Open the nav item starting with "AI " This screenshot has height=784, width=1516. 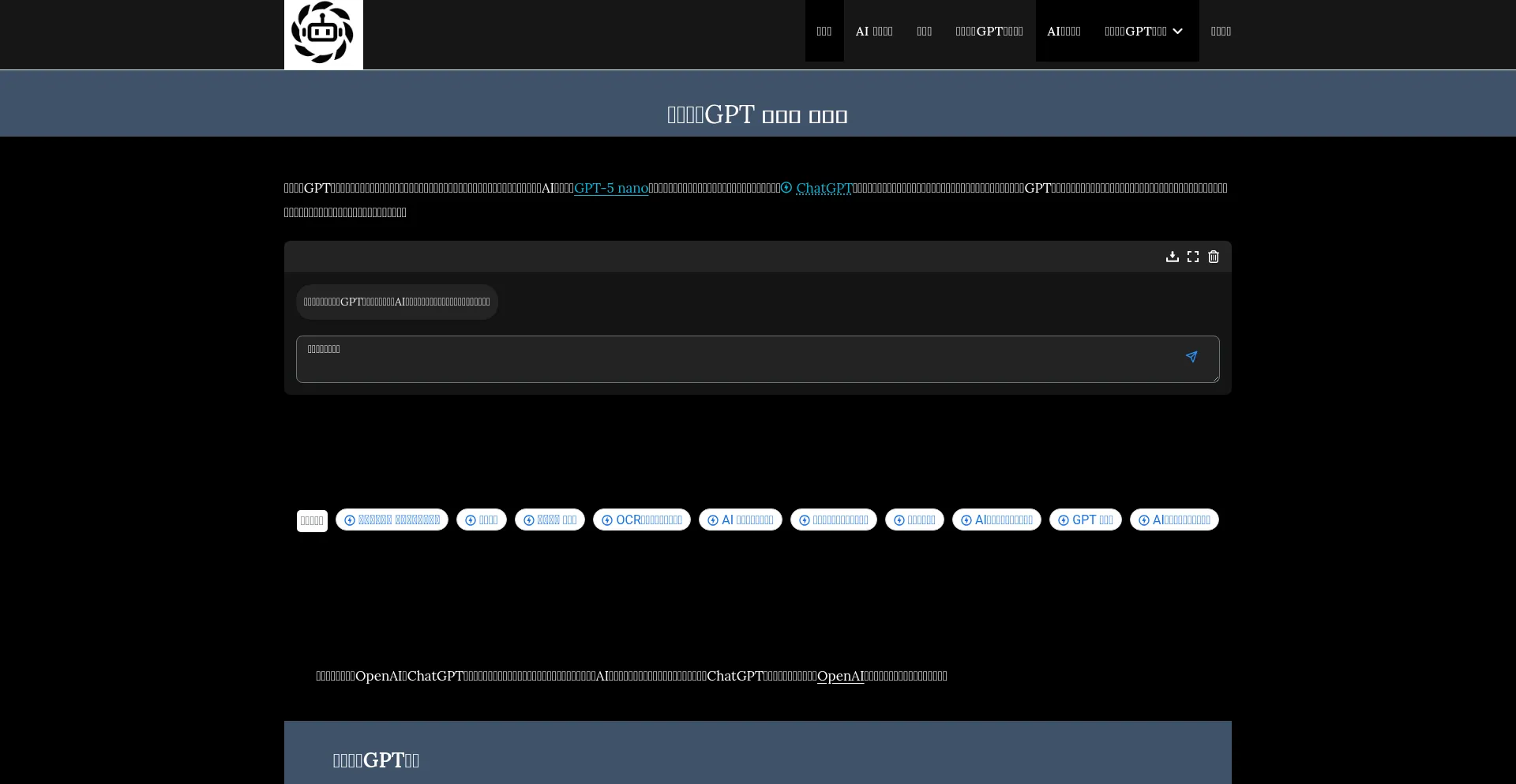click(x=874, y=32)
